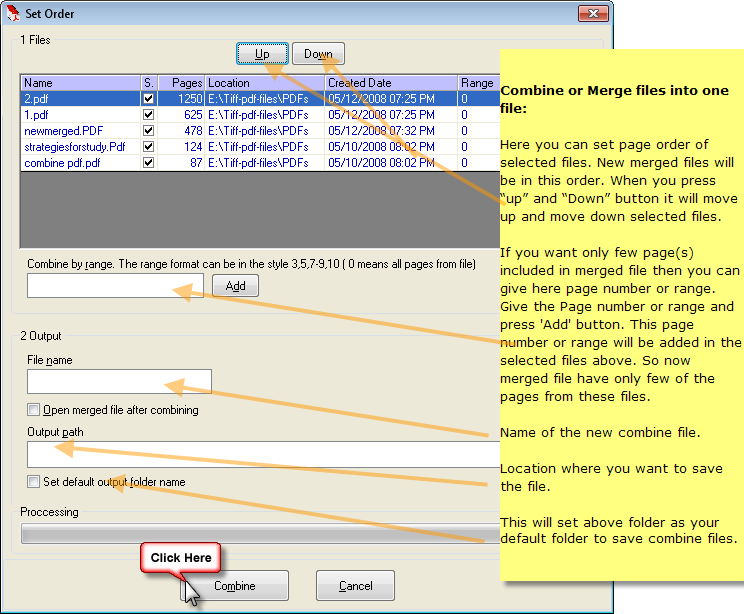Click the Cancel button
Viewport: 744px width, 614px height.
click(x=355, y=586)
